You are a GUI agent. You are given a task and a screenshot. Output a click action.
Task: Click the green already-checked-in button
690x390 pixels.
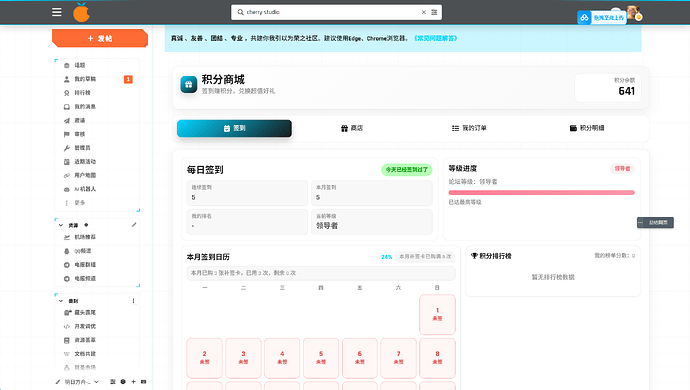(407, 169)
